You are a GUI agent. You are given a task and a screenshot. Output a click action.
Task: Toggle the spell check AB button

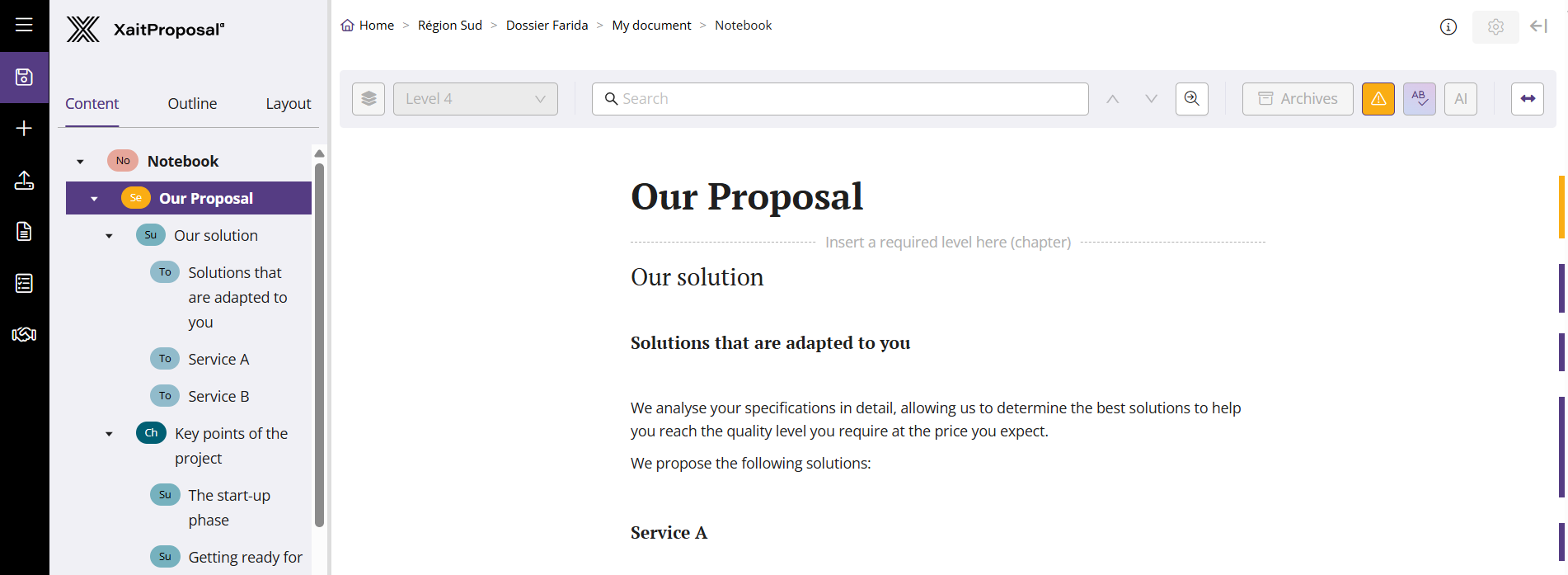pos(1419,99)
